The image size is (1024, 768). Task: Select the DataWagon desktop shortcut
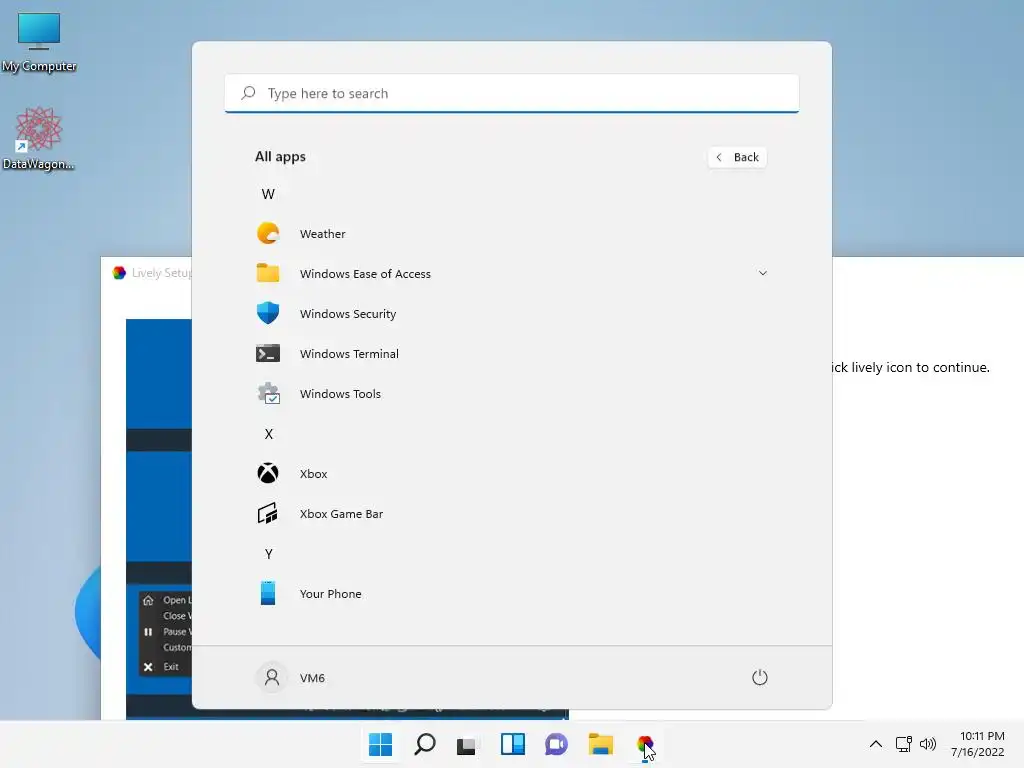[x=39, y=138]
